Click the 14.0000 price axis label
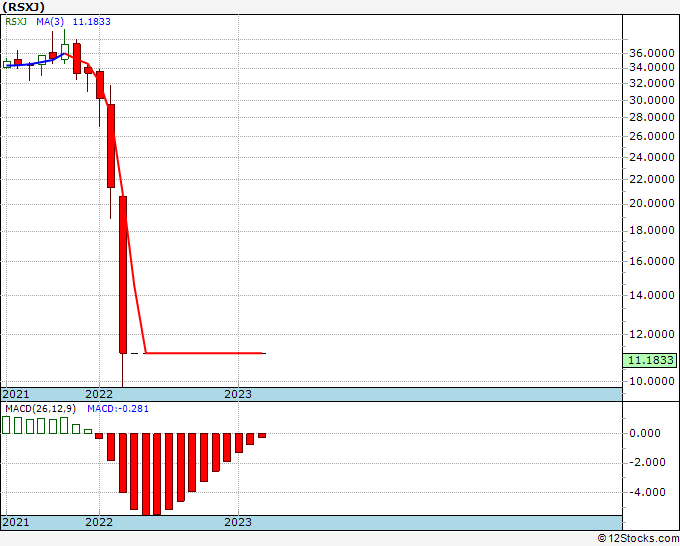 (652, 295)
